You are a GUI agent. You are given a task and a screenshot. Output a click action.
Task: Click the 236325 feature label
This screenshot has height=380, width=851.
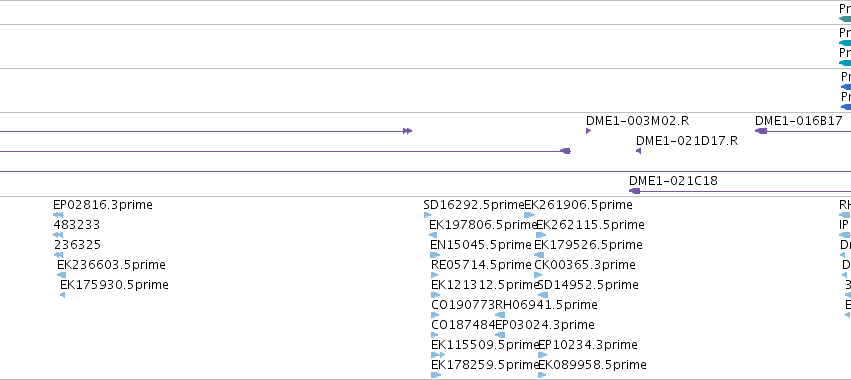click(77, 245)
